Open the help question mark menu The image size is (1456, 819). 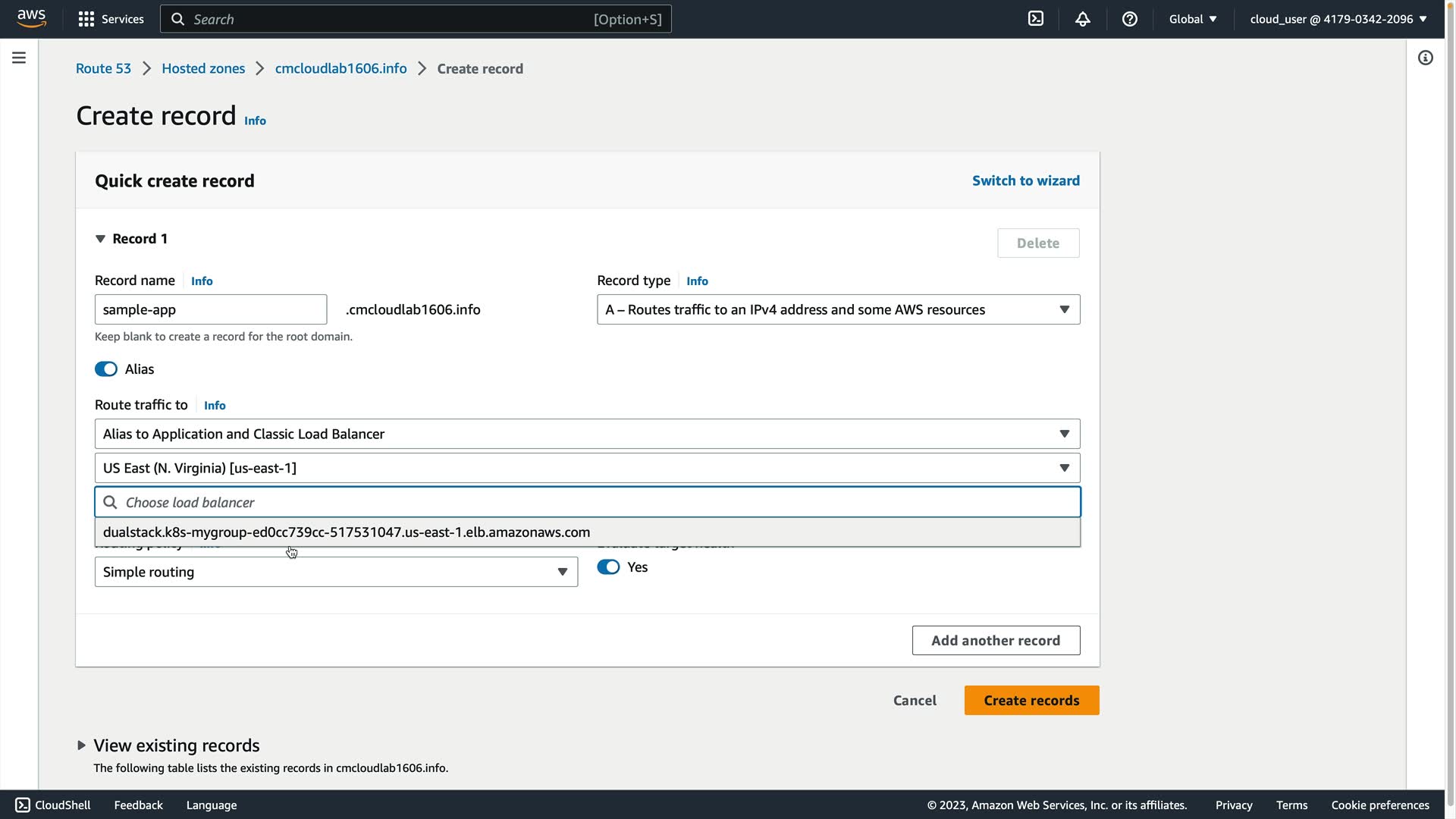pos(1130,19)
